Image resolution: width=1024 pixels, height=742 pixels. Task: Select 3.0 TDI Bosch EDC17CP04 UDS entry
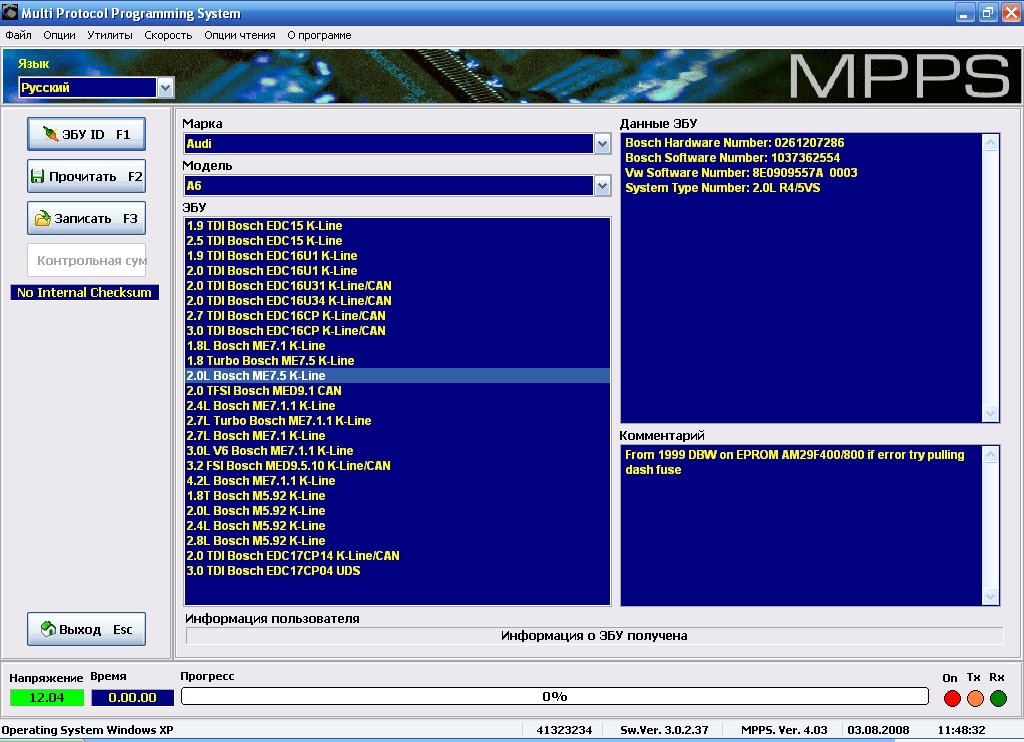point(273,571)
